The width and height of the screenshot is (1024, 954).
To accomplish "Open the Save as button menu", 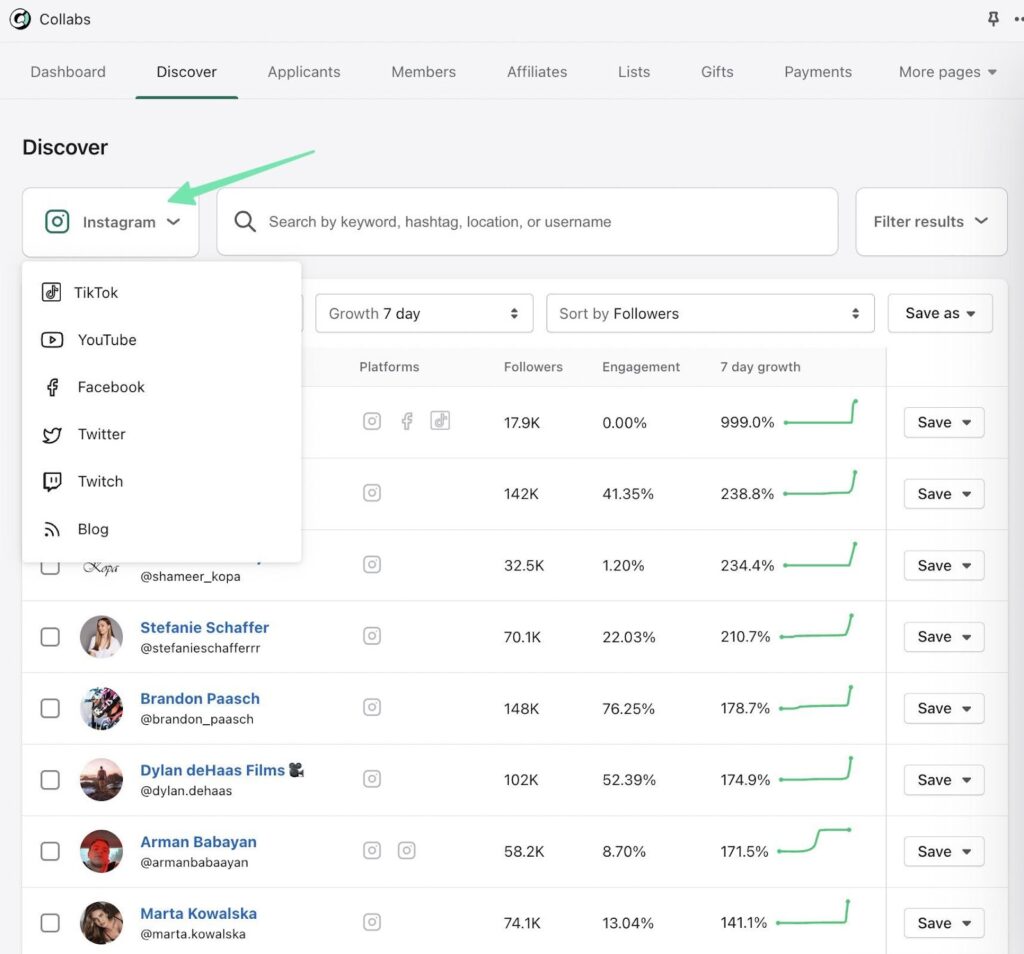I will (939, 313).
